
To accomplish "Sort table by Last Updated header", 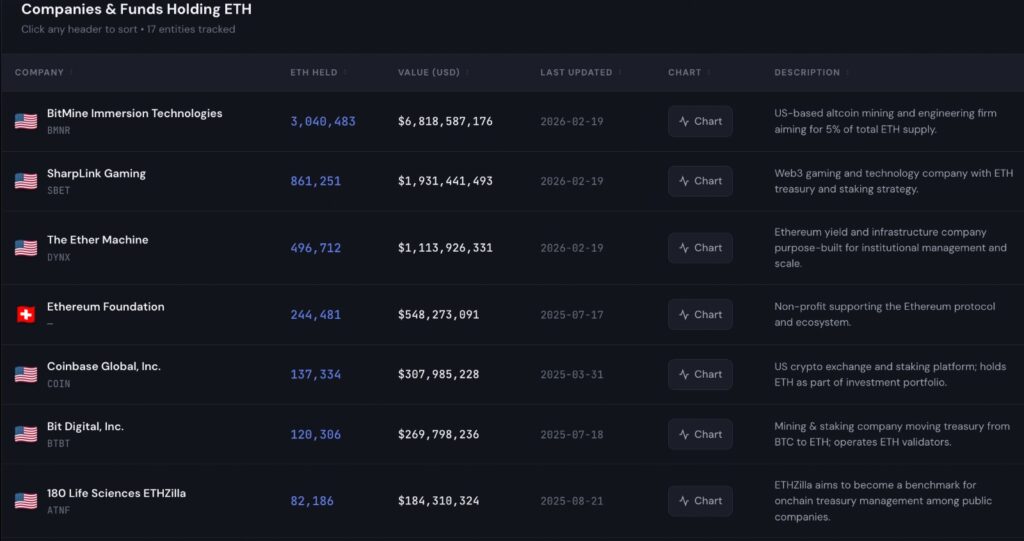I will pyautogui.click(x=577, y=73).
